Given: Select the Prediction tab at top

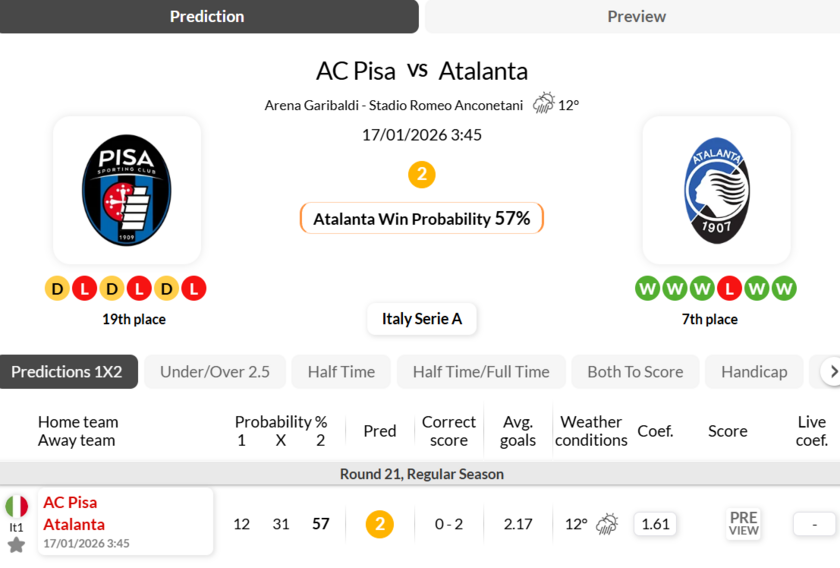Looking at the screenshot, I should pos(207,16).
